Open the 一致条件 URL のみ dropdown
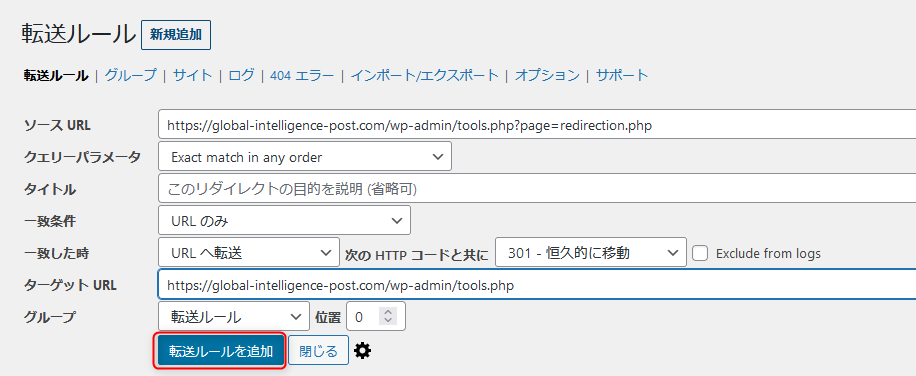This screenshot has height=376, width=916. pyautogui.click(x=284, y=221)
